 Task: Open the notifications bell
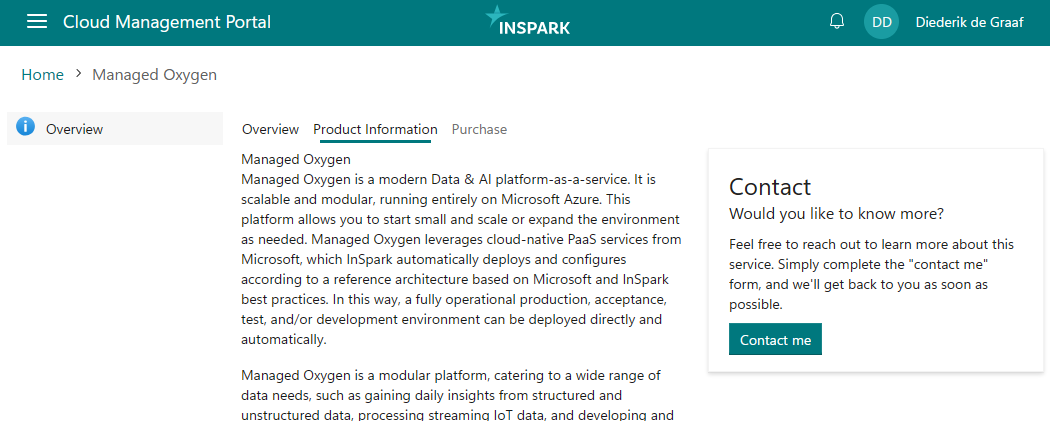pos(836,21)
